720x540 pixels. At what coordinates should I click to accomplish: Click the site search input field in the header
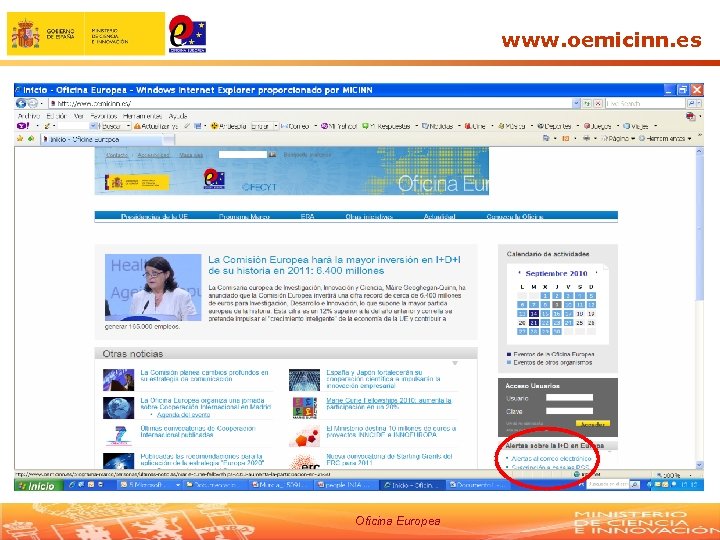point(242,155)
